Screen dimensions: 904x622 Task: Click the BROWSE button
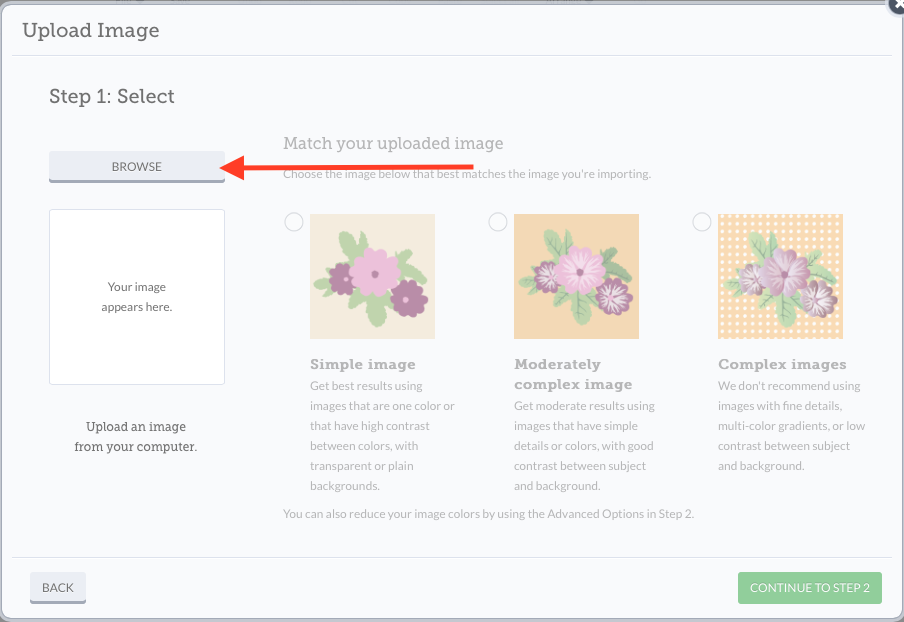pyautogui.click(x=137, y=166)
